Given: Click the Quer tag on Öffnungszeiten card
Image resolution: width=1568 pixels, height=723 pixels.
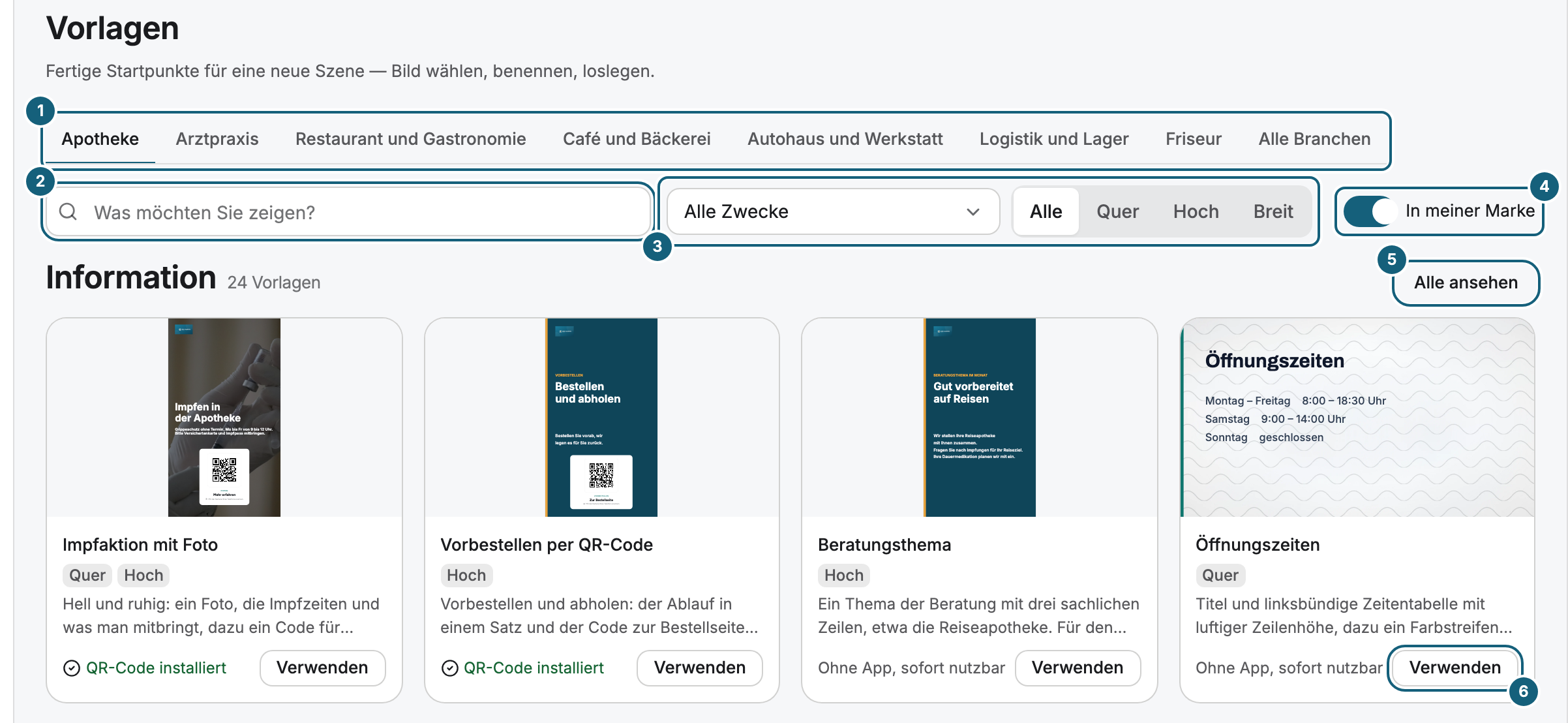Looking at the screenshot, I should 1220,575.
